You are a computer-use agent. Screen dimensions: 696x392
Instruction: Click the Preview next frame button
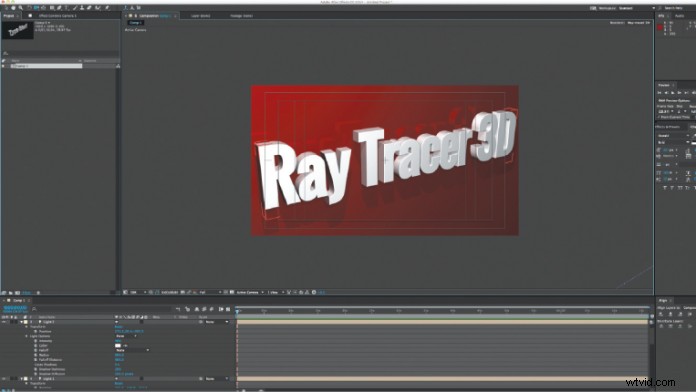tap(679, 92)
